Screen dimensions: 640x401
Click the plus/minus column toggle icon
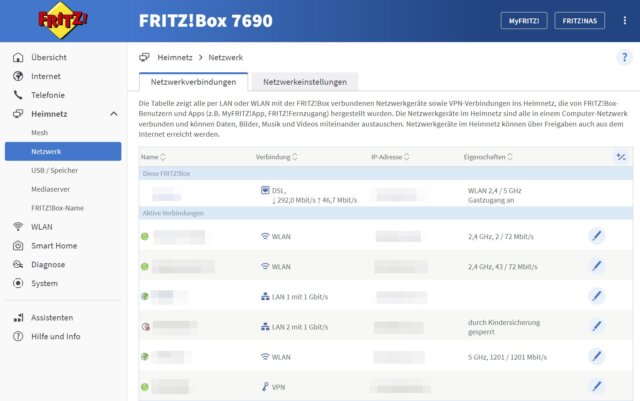(621, 157)
